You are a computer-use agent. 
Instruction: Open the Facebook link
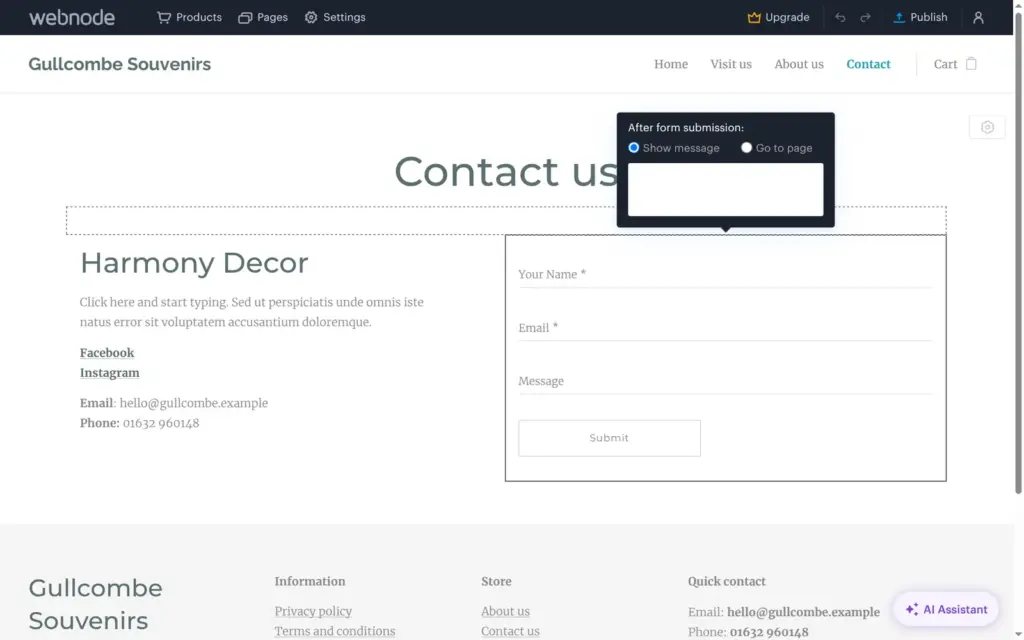[x=106, y=353]
